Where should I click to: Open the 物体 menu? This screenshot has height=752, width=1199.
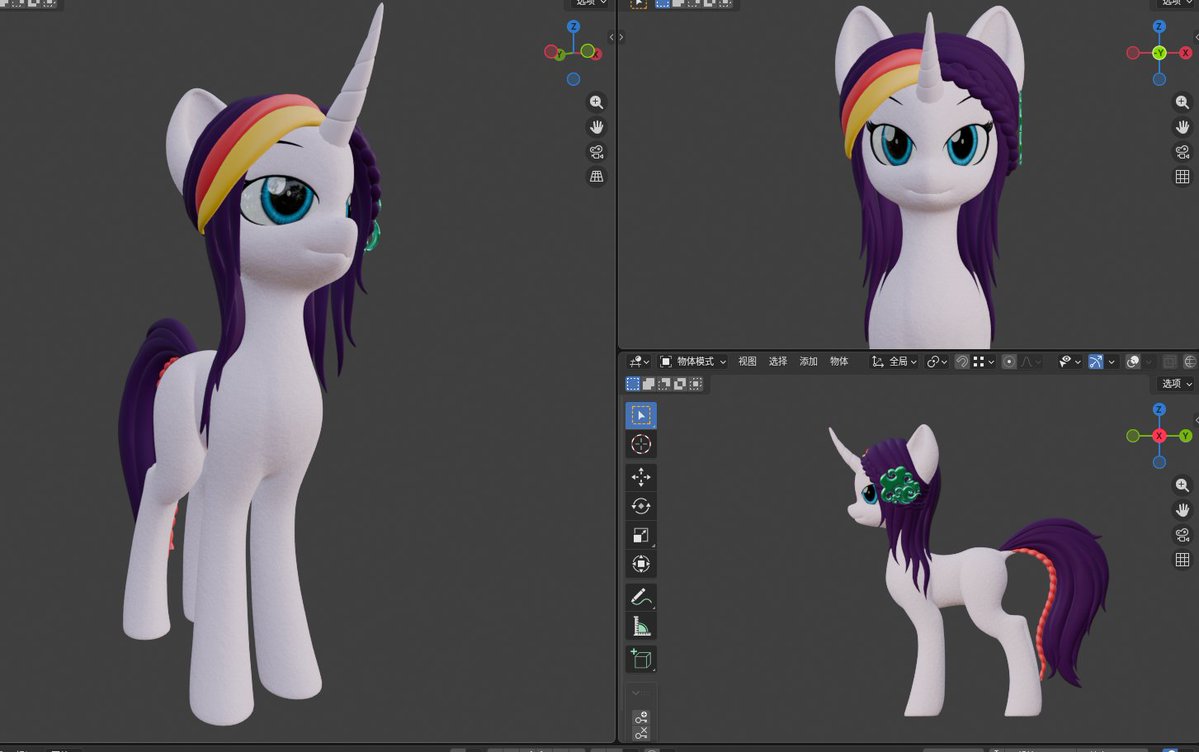pos(839,362)
